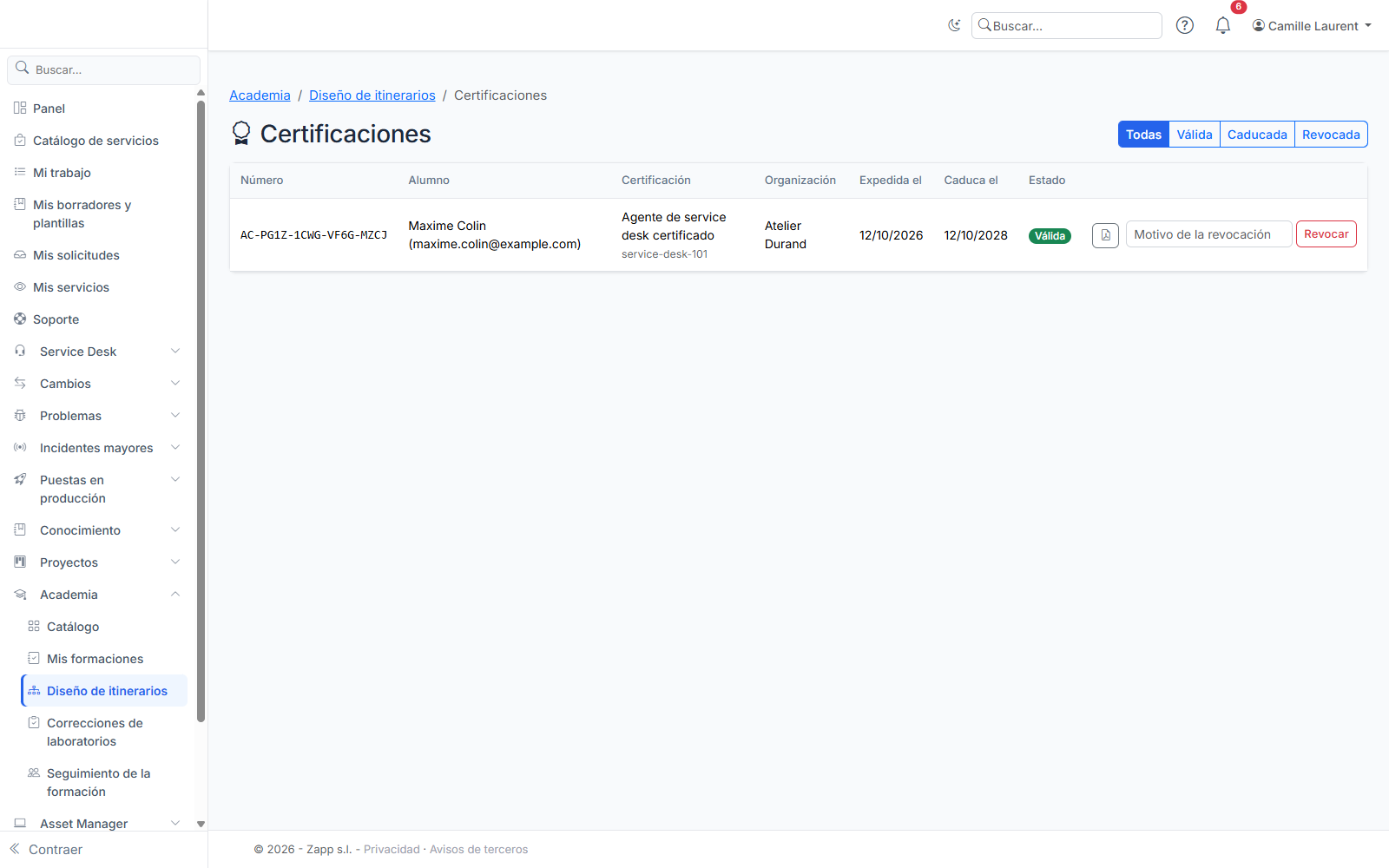The image size is (1389, 868).
Task: Open Catálogo under Academia
Action: 104,627
